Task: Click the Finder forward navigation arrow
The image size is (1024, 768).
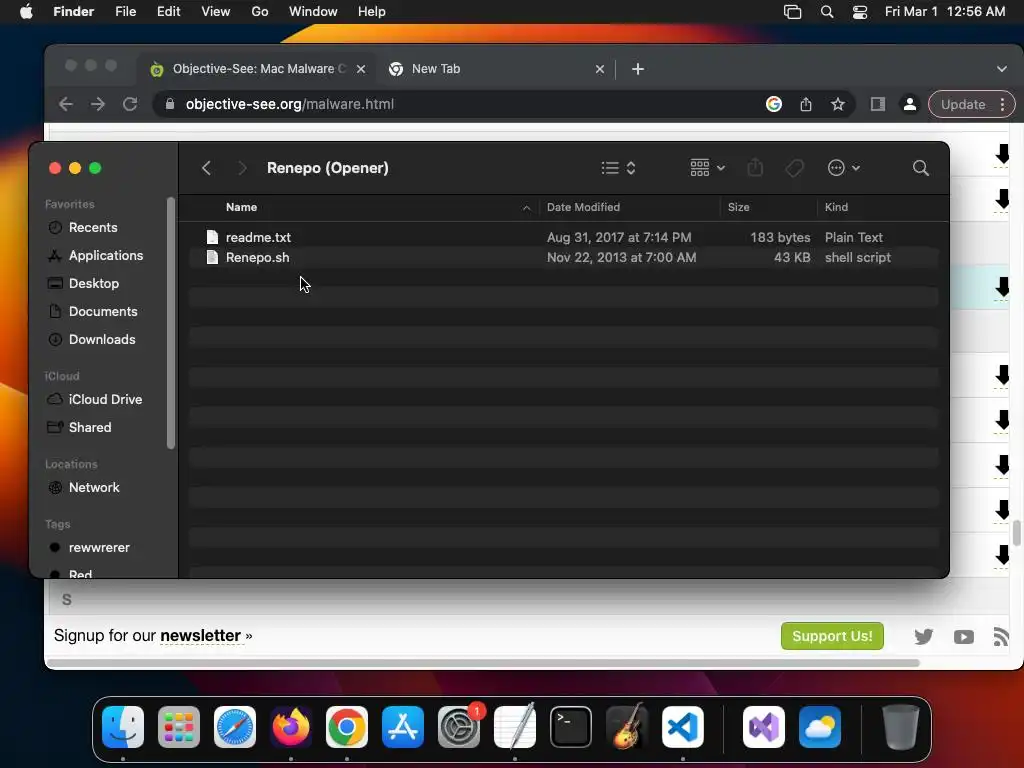Action: (242, 168)
